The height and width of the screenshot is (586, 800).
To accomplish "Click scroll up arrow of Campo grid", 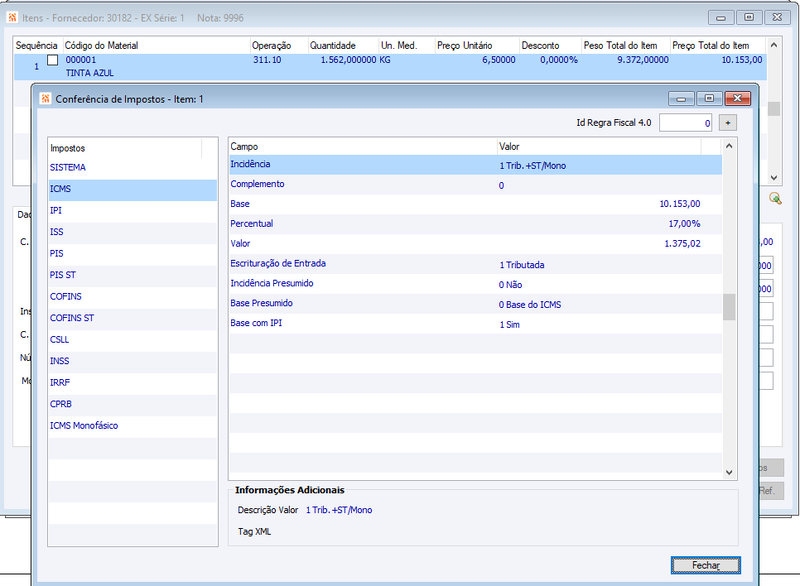I will tap(729, 146).
